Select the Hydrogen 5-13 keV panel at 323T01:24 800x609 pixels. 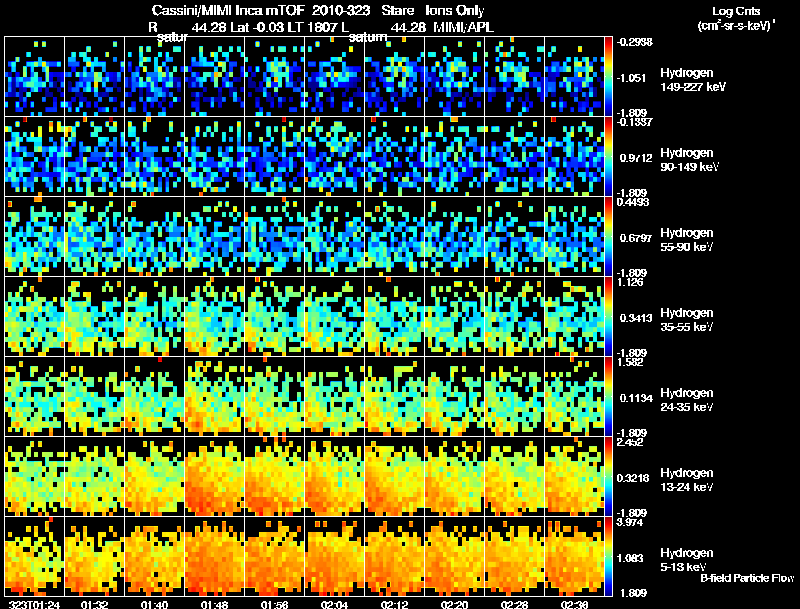point(34,557)
